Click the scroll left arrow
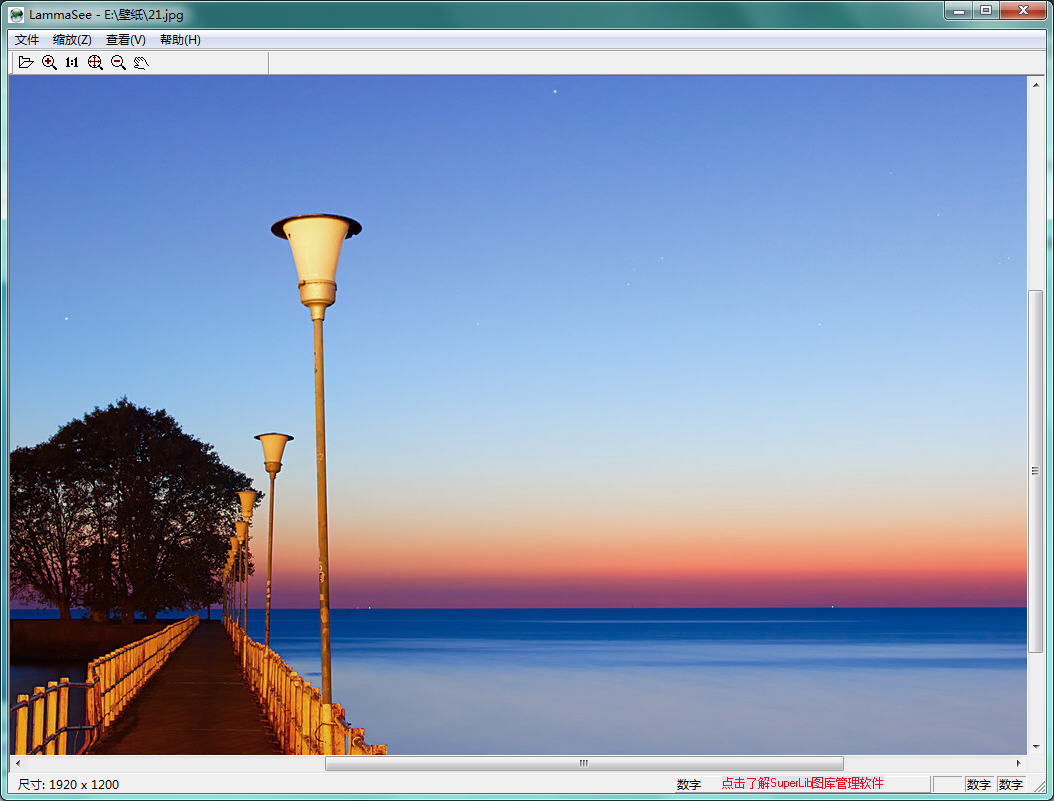The height and width of the screenshot is (801, 1054). (x=17, y=763)
